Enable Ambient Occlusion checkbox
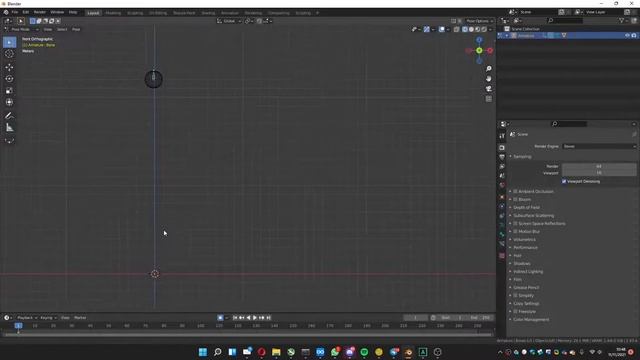Viewport: 640px width, 360px height. tap(516, 191)
